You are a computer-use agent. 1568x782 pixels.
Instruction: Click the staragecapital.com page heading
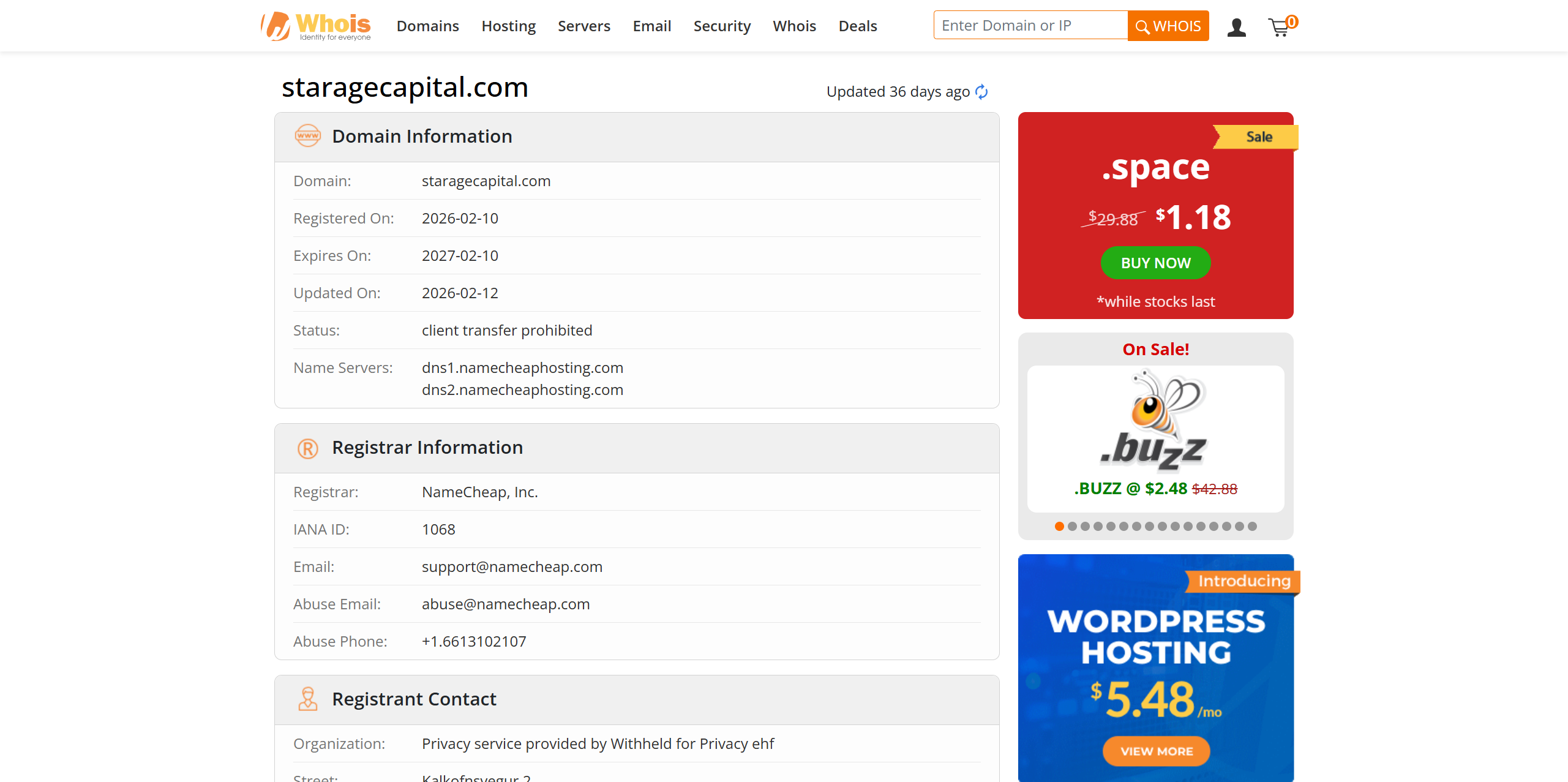405,87
